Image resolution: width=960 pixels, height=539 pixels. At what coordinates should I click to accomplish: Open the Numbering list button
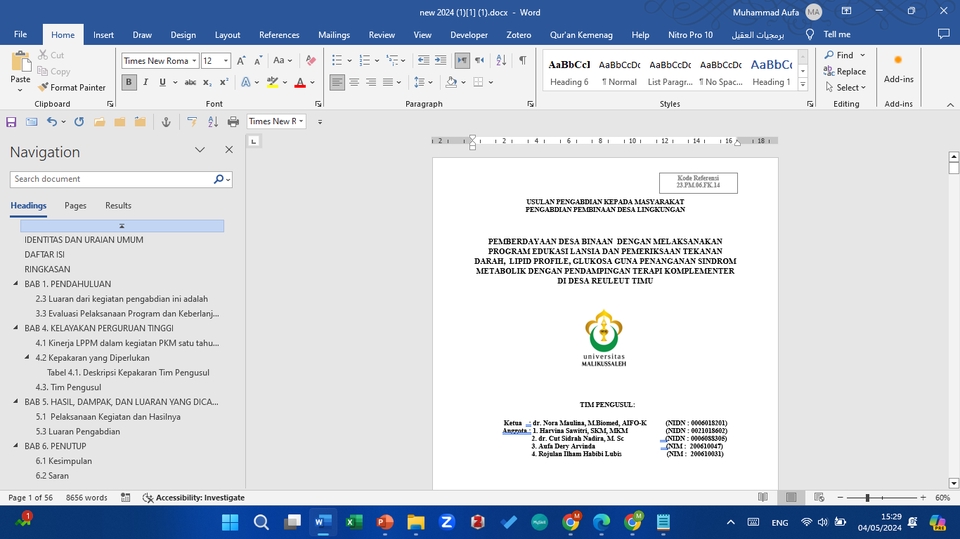tap(365, 60)
